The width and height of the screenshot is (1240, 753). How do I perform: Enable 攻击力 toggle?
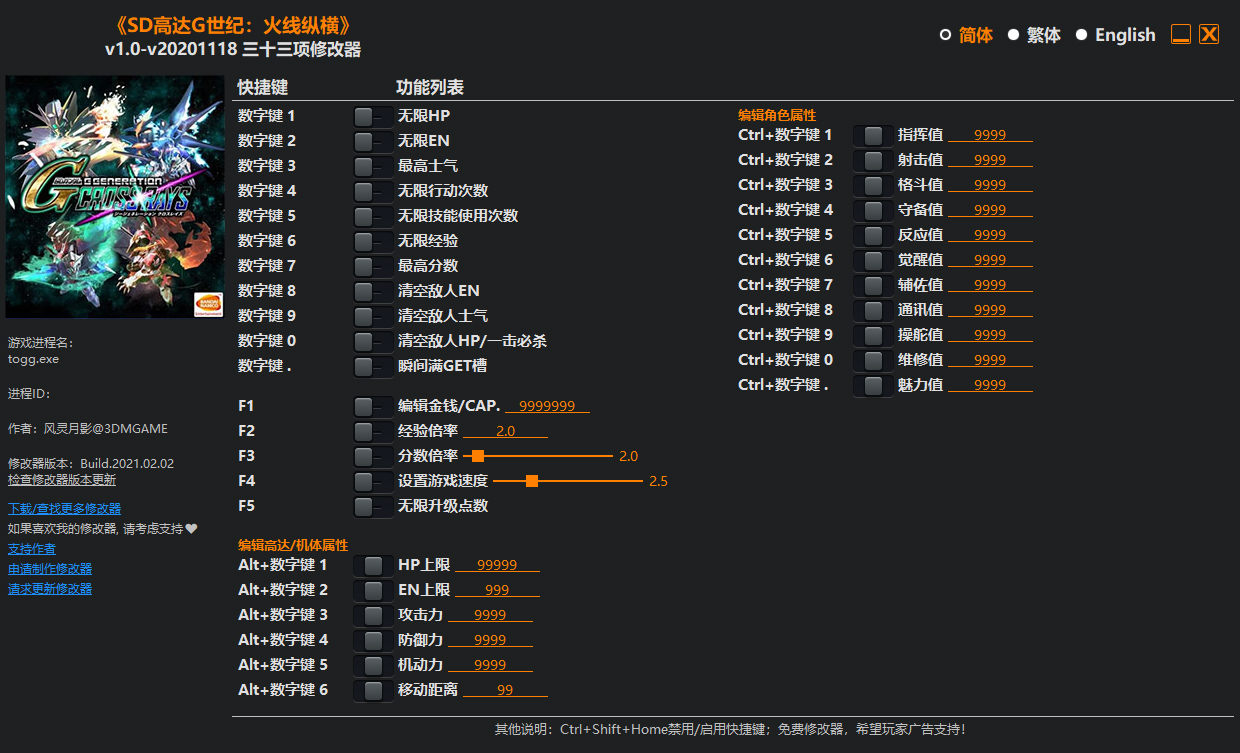373,615
